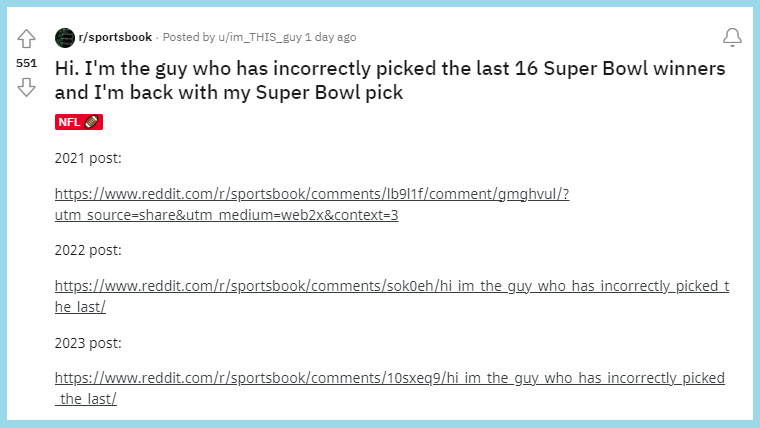Downvote the Super Bowl pick post

click(26, 88)
